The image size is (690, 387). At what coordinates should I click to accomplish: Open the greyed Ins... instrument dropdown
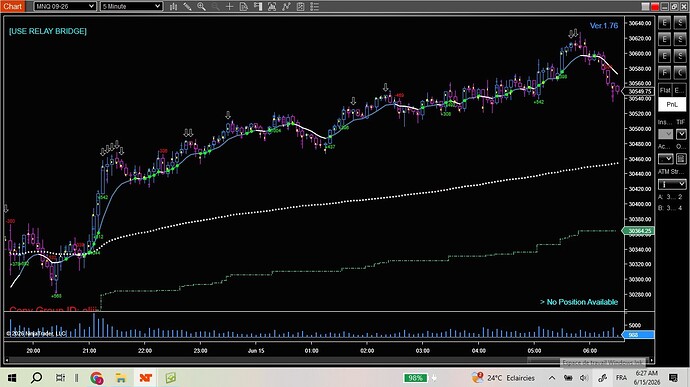click(x=665, y=134)
